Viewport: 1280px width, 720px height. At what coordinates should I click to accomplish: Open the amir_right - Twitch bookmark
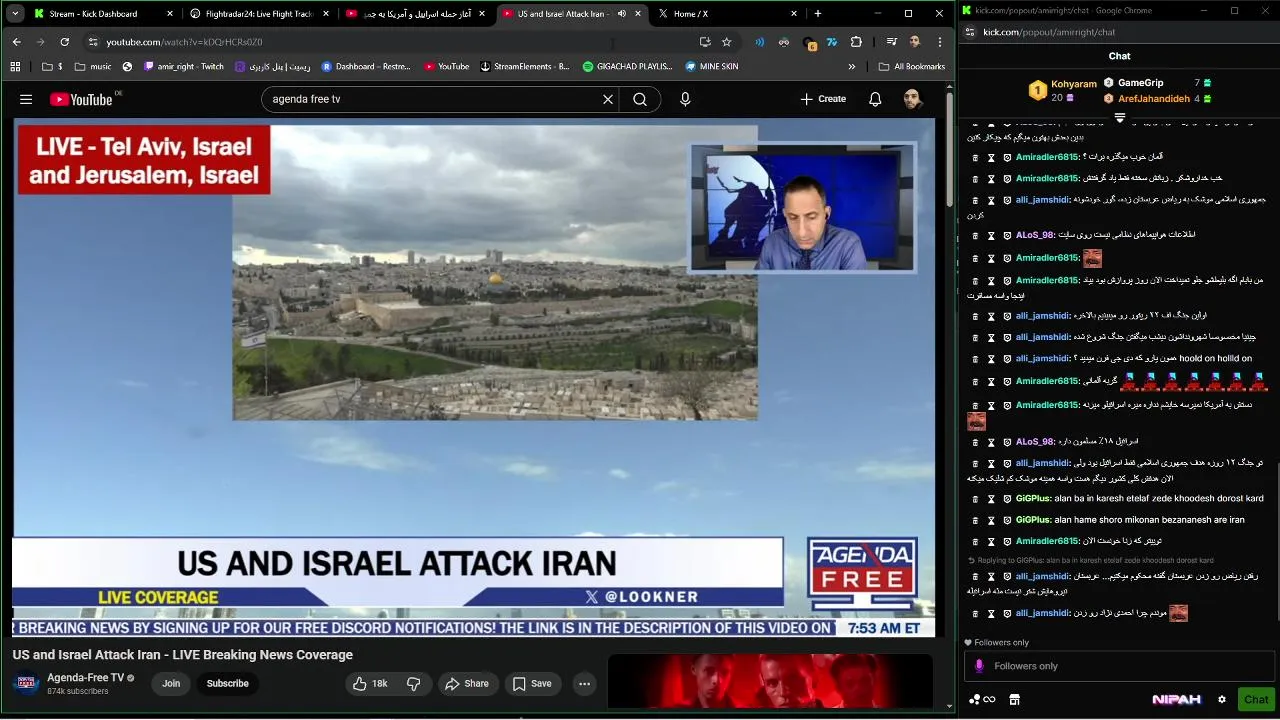pyautogui.click(x=183, y=67)
